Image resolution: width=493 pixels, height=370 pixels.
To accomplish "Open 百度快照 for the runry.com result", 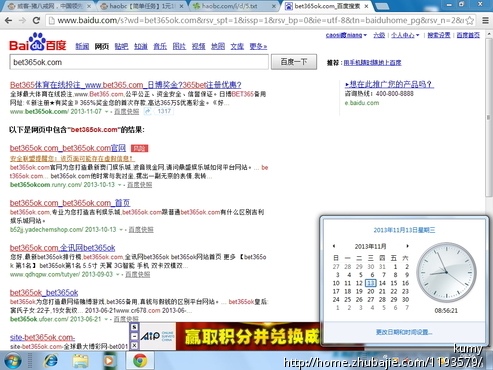I will 140,185.
